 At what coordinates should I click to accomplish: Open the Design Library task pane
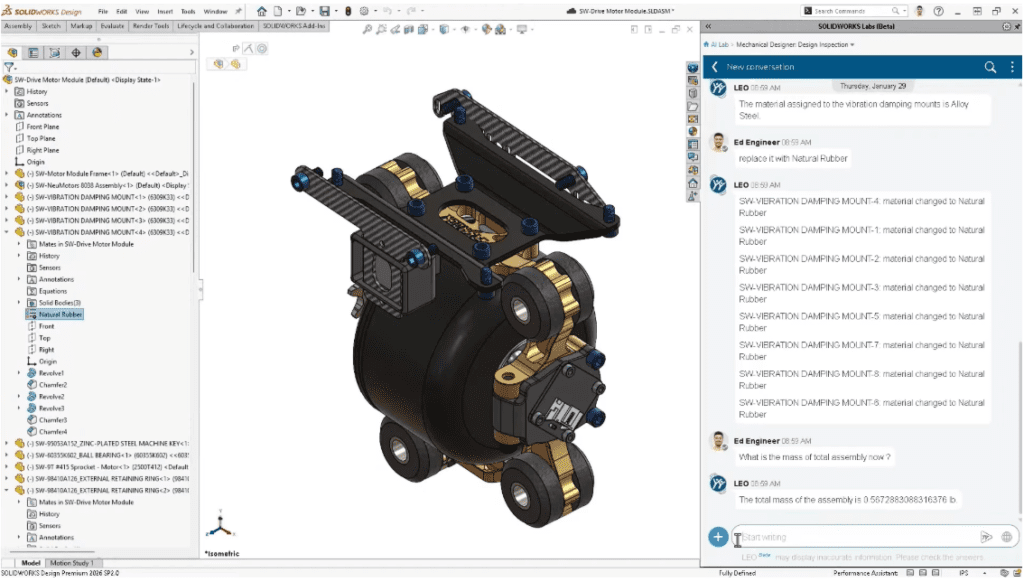693,82
